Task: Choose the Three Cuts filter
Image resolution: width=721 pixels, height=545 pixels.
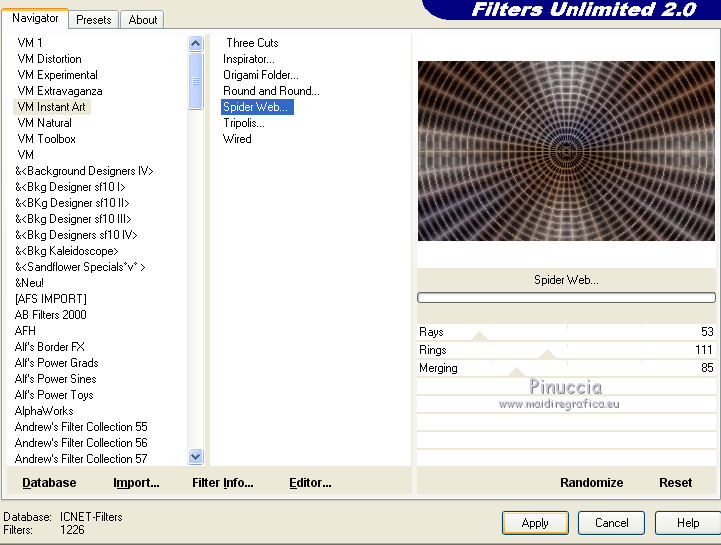Action: point(252,43)
